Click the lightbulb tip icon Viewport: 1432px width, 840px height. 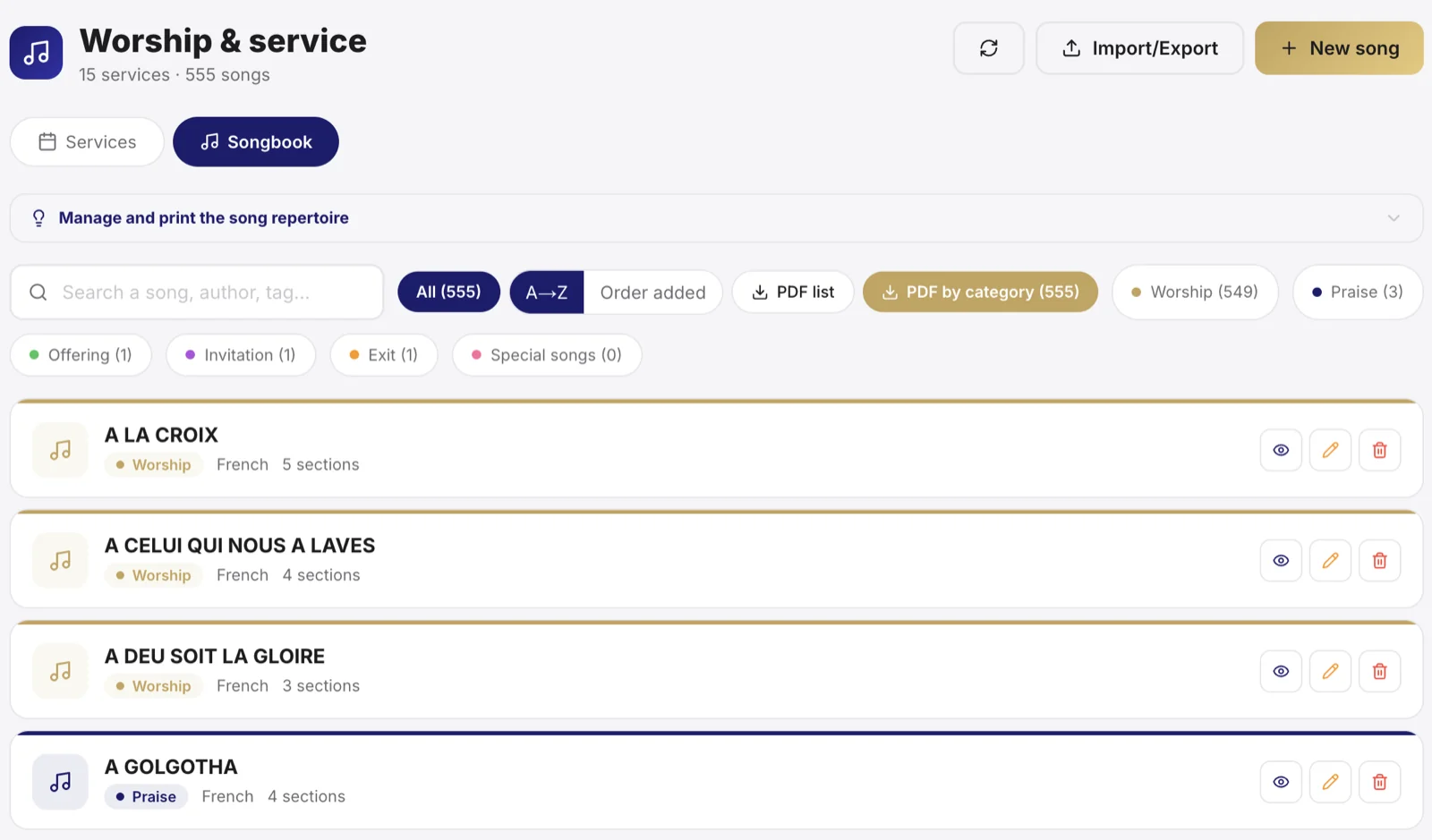[38, 218]
